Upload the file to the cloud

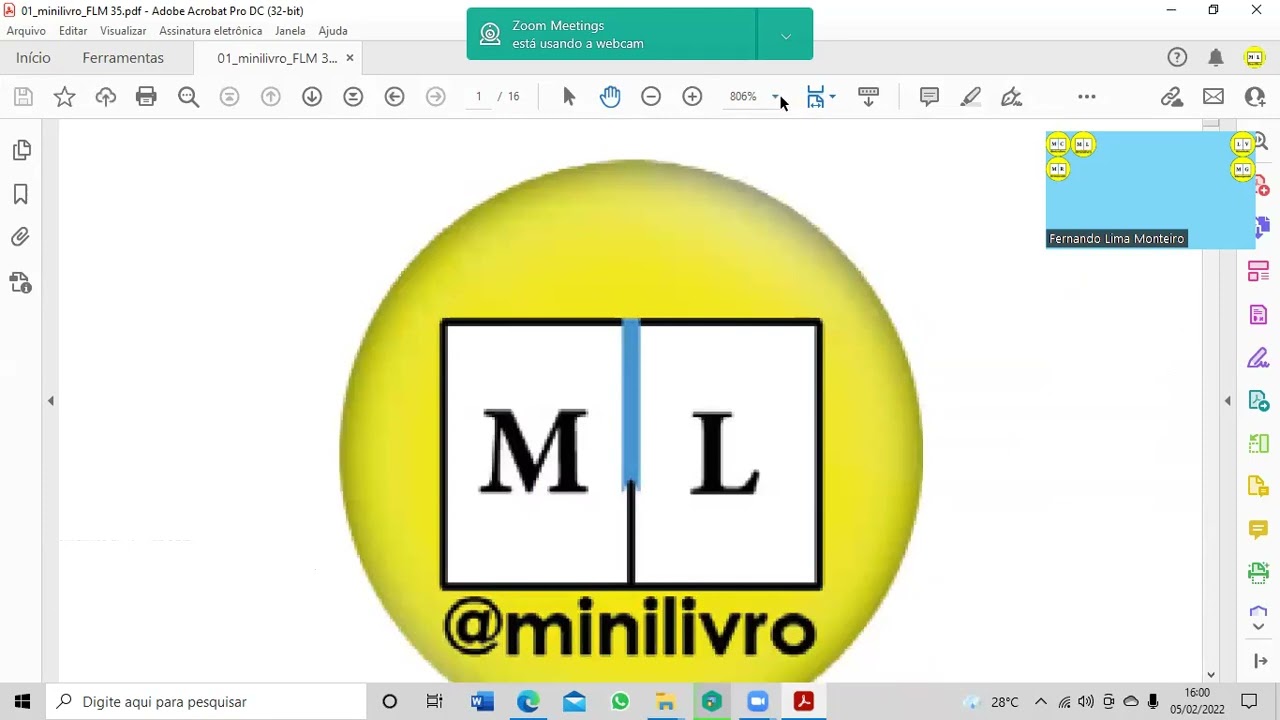(x=105, y=97)
